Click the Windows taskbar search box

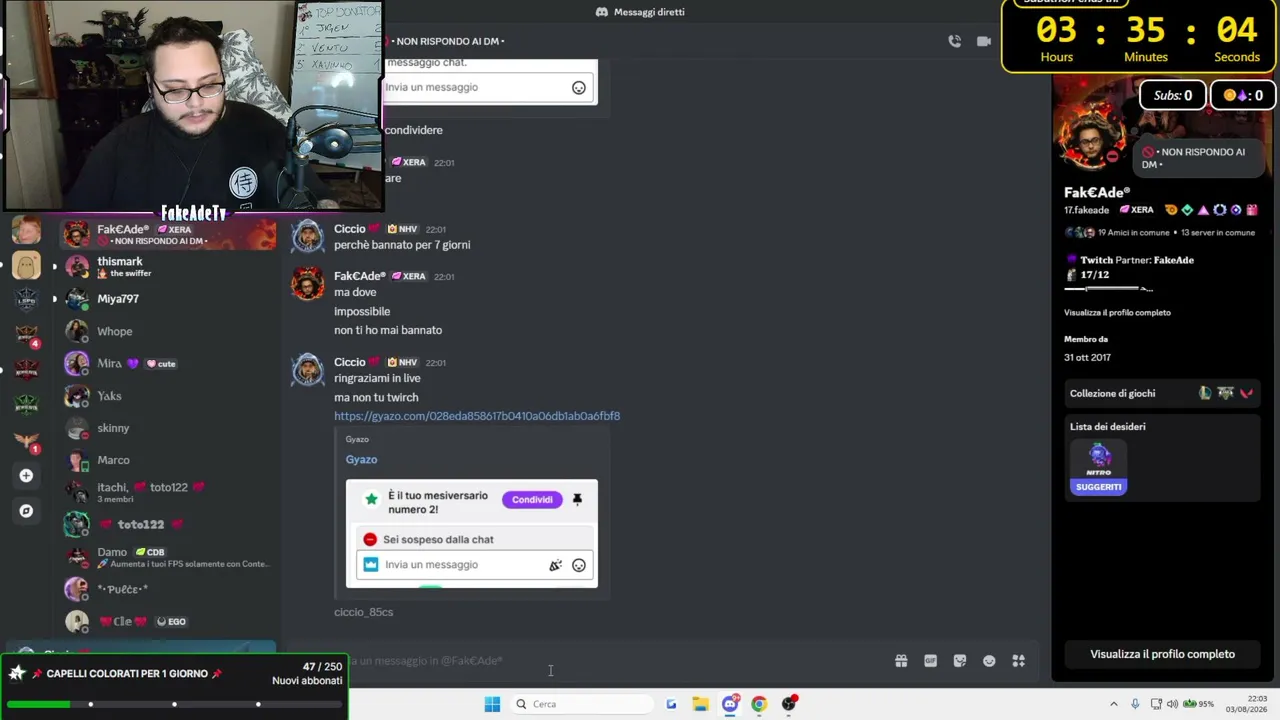coord(584,704)
